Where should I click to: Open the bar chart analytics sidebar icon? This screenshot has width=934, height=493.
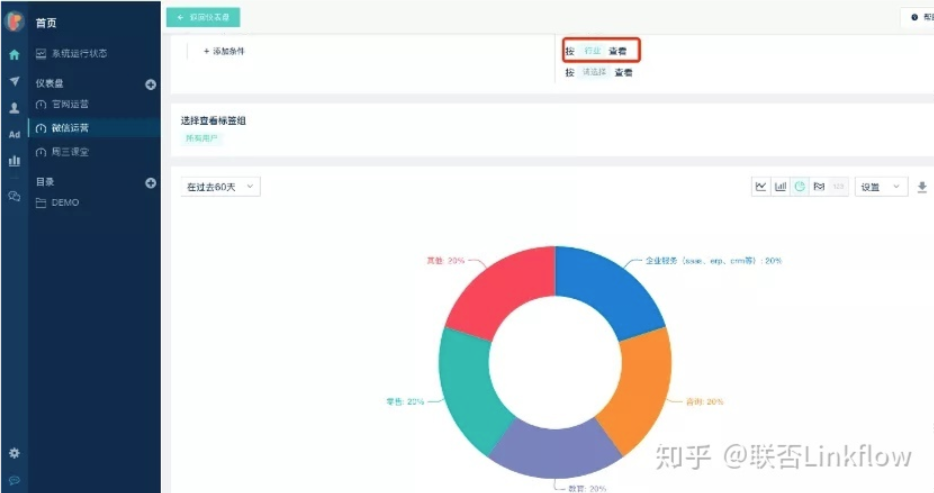[x=14, y=161]
